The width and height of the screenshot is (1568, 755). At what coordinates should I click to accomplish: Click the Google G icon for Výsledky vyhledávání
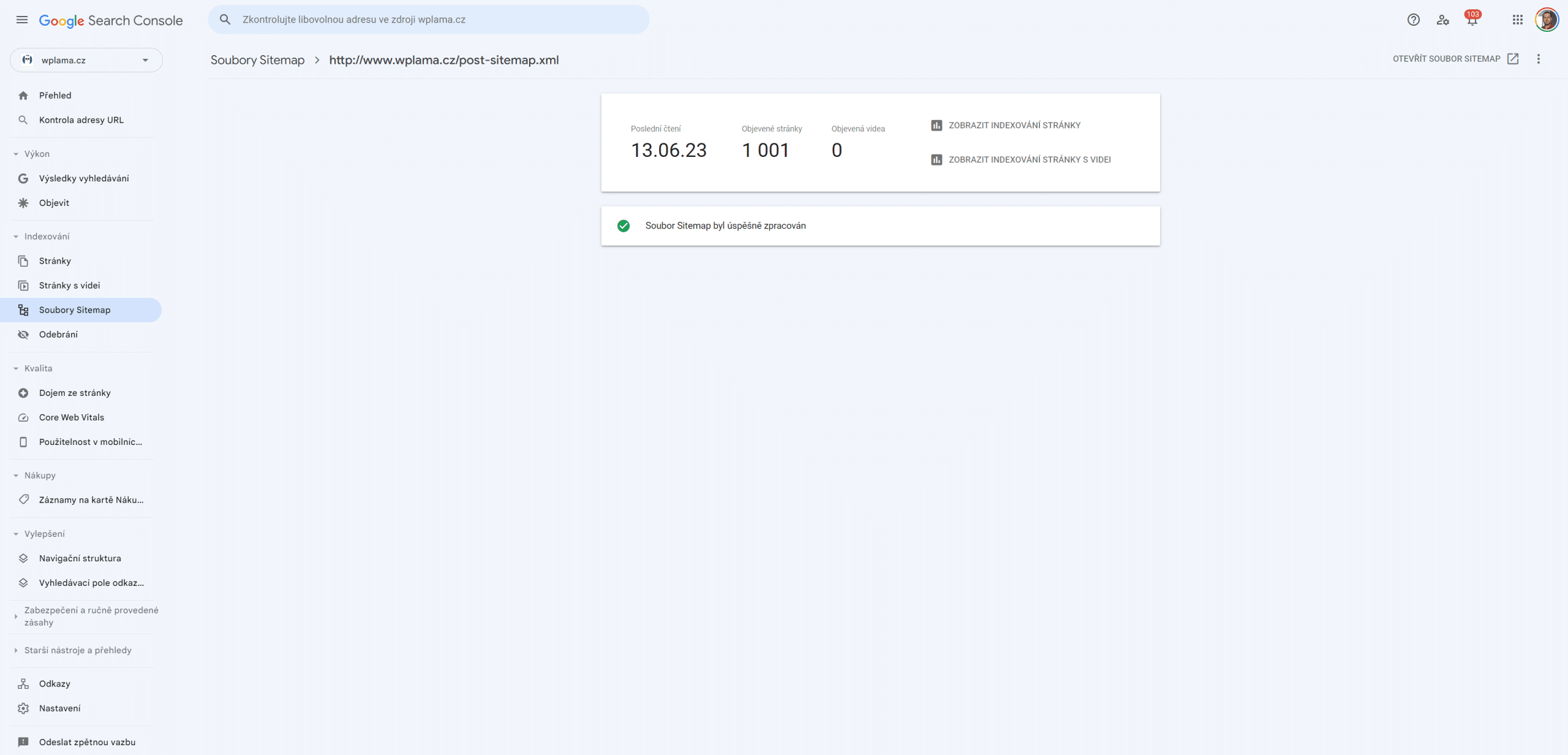pyautogui.click(x=23, y=178)
